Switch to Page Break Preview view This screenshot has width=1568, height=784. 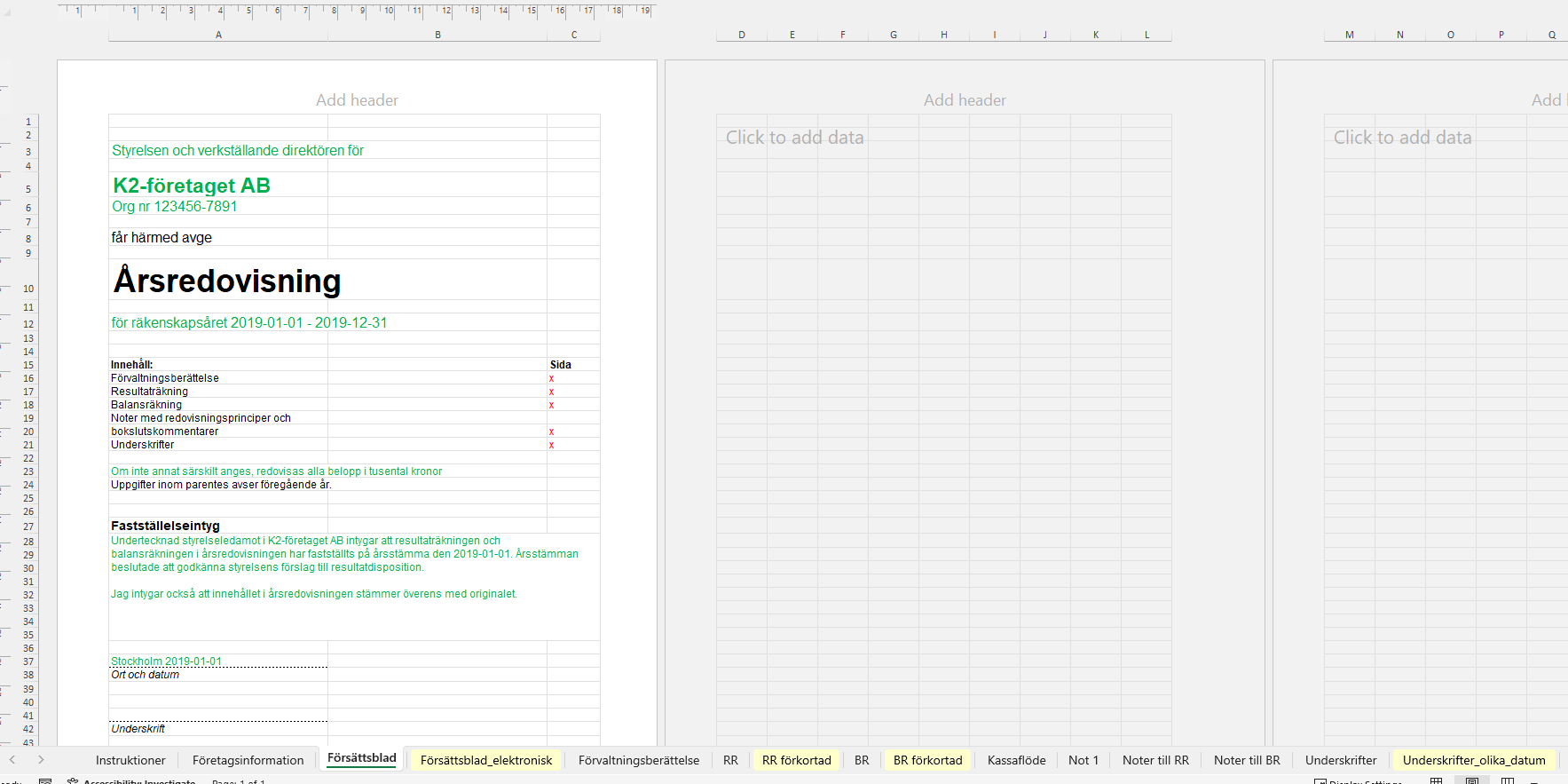[1508, 780]
